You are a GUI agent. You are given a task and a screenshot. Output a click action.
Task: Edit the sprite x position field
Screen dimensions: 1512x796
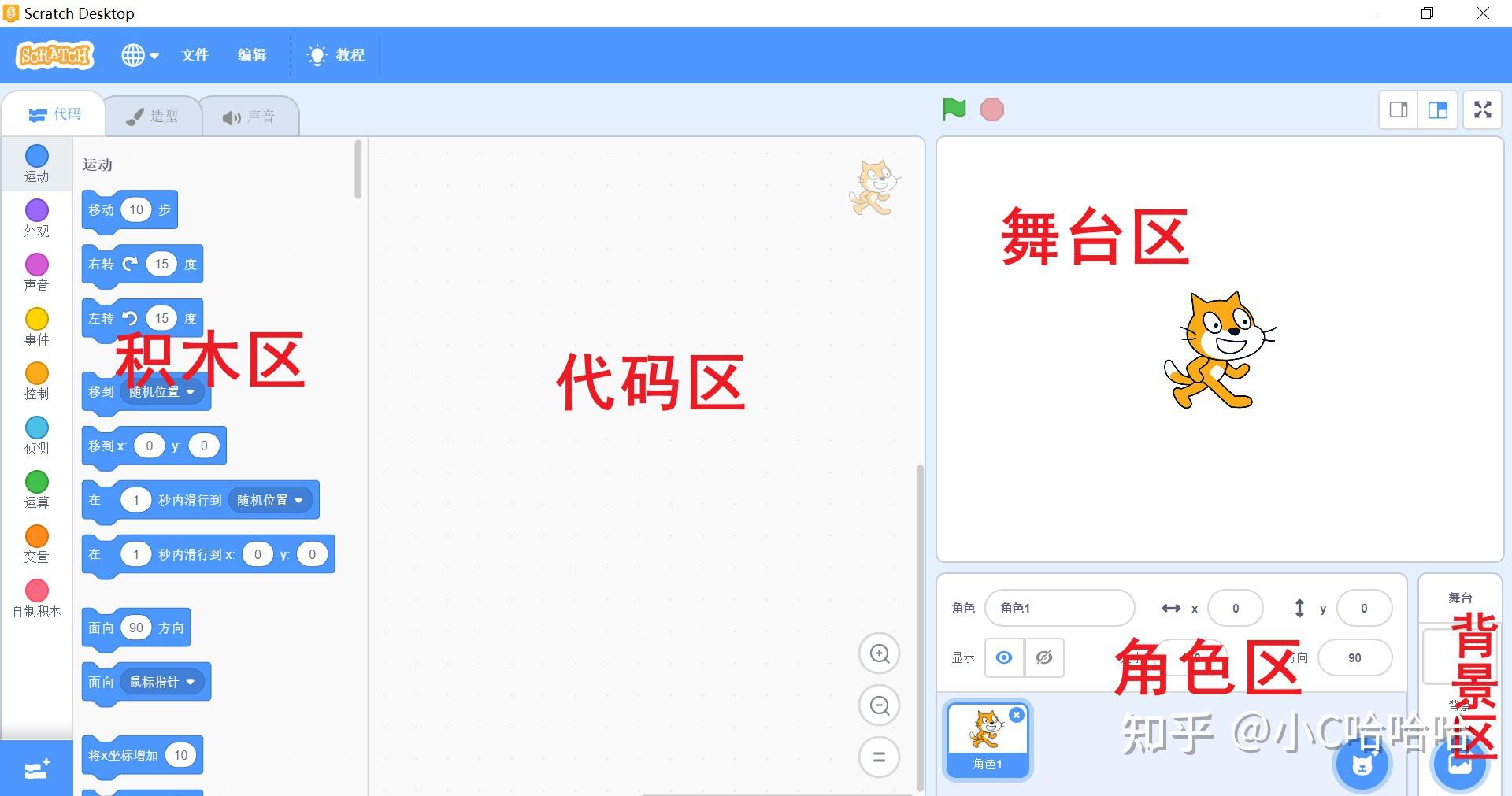pos(1236,608)
